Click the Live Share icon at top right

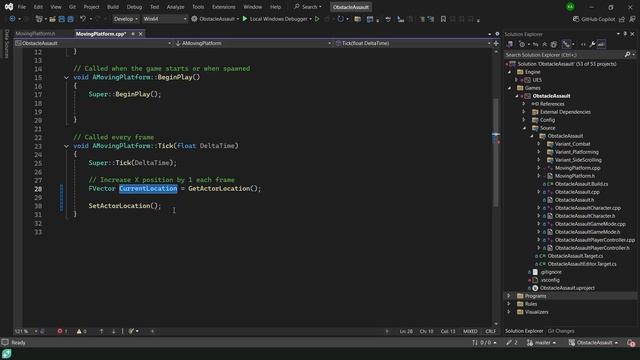[x=622, y=19]
